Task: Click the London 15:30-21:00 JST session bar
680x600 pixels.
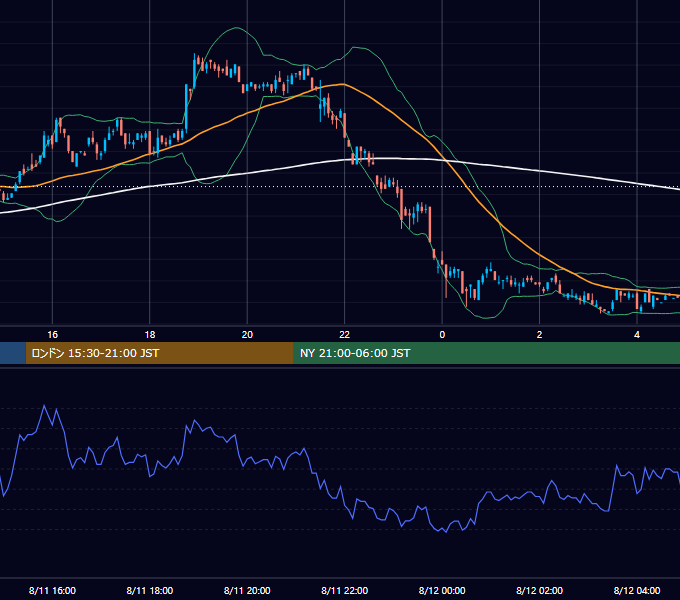Action: pos(160,353)
